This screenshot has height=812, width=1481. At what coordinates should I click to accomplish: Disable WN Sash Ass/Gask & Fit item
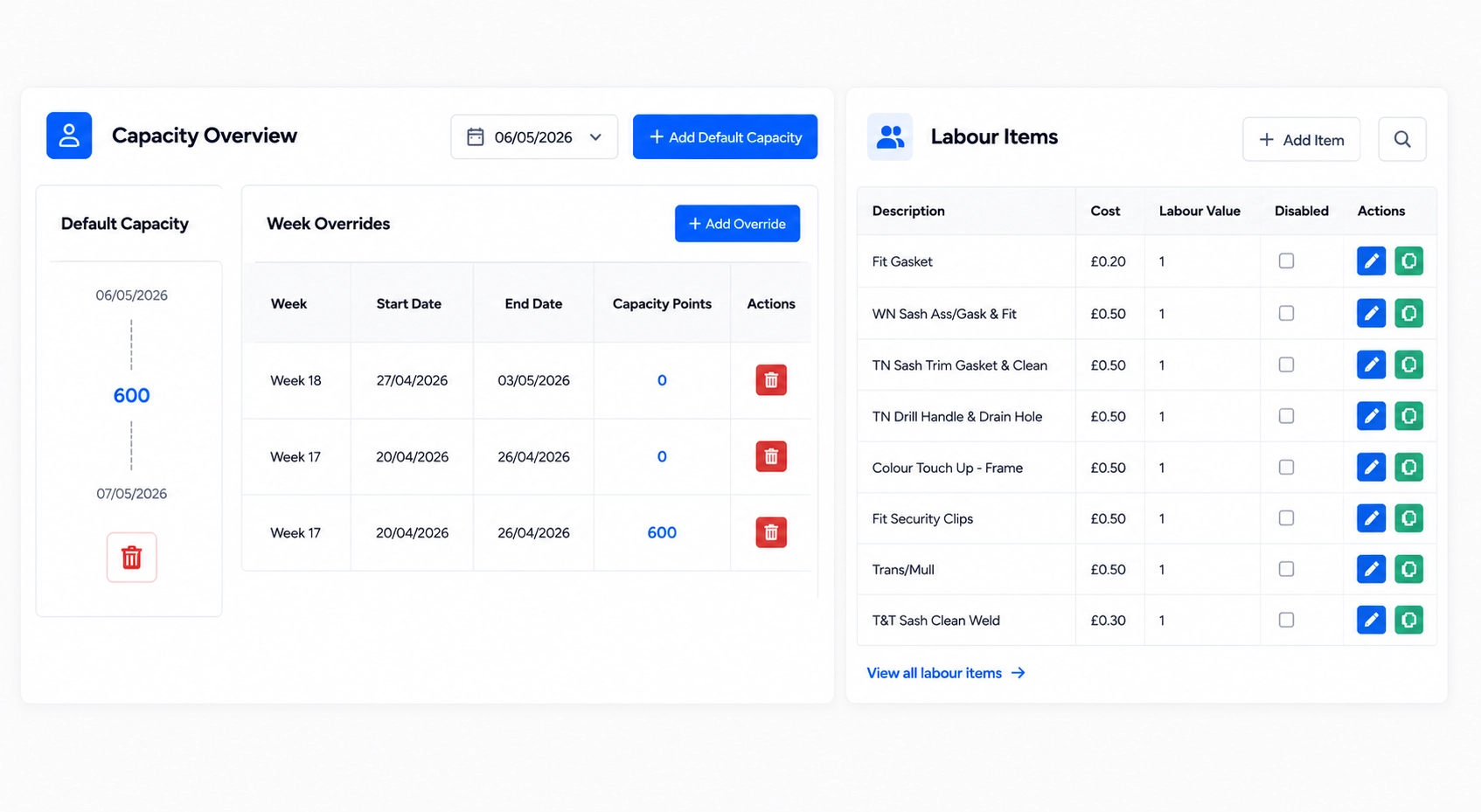pos(1286,313)
